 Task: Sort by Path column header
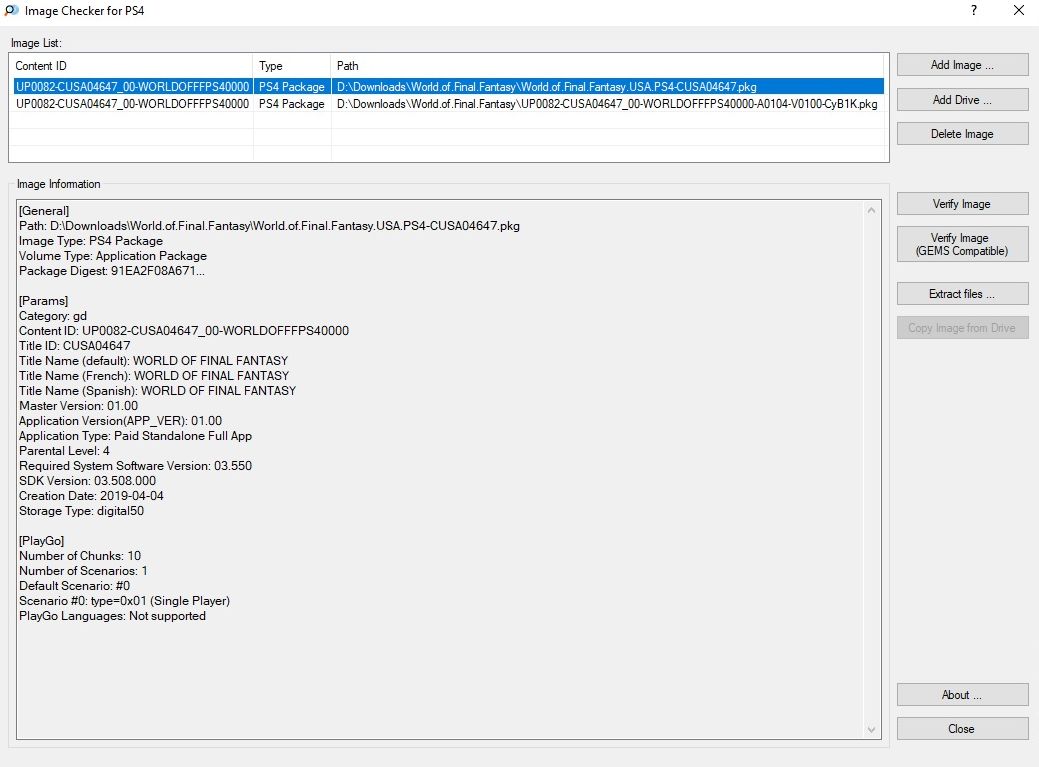[608, 66]
